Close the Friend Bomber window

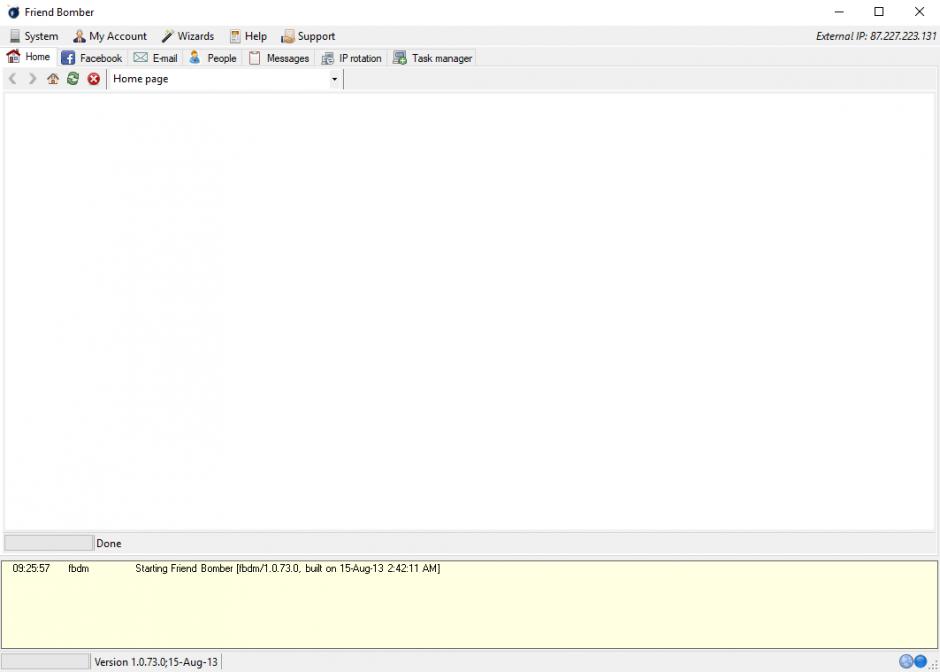point(919,12)
